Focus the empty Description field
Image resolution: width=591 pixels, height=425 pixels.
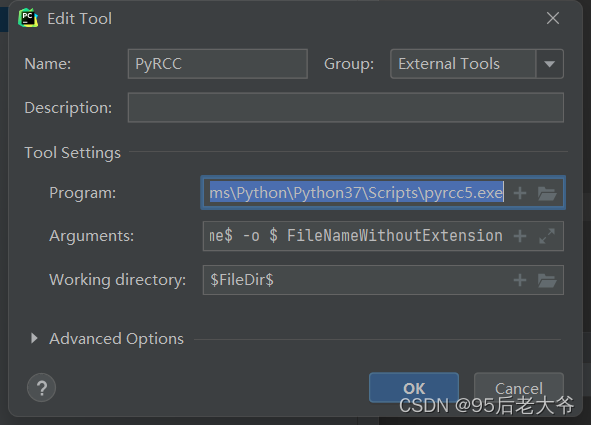346,107
